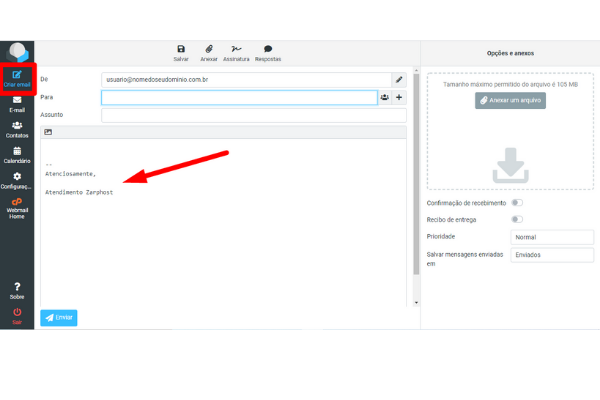Insert signature with Assinatura icon
600x400 pixels.
tap(236, 53)
